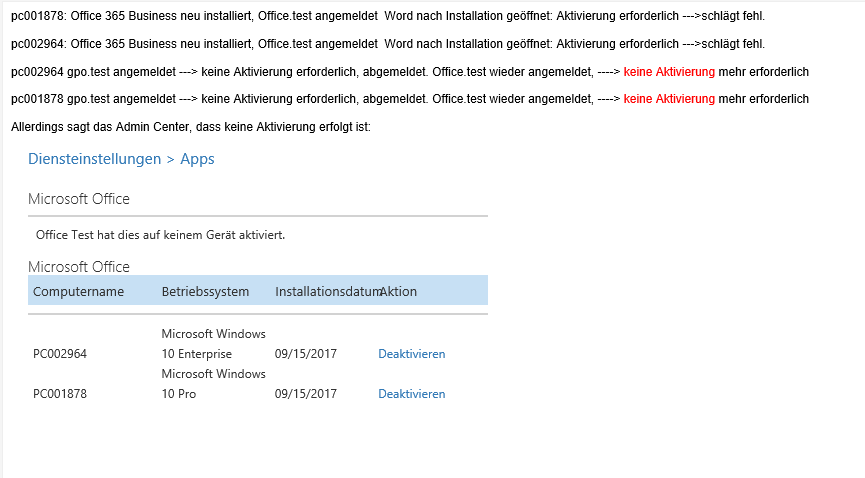This screenshot has width=865, height=478.
Task: Deactivate Office on PC001878
Action: [x=412, y=394]
